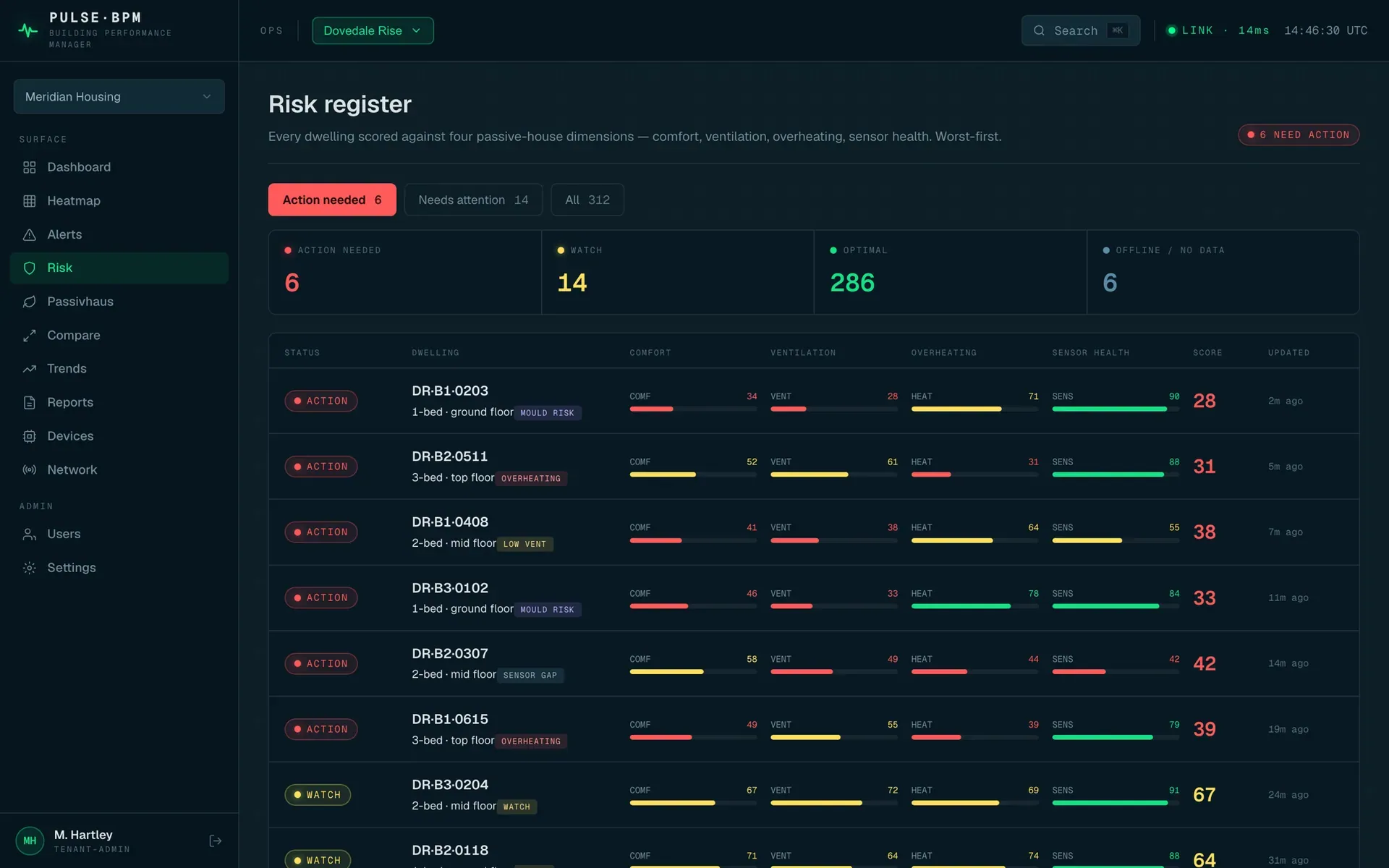Image resolution: width=1389 pixels, height=868 pixels.
Task: Click the MH avatar circle
Action: [x=30, y=841]
